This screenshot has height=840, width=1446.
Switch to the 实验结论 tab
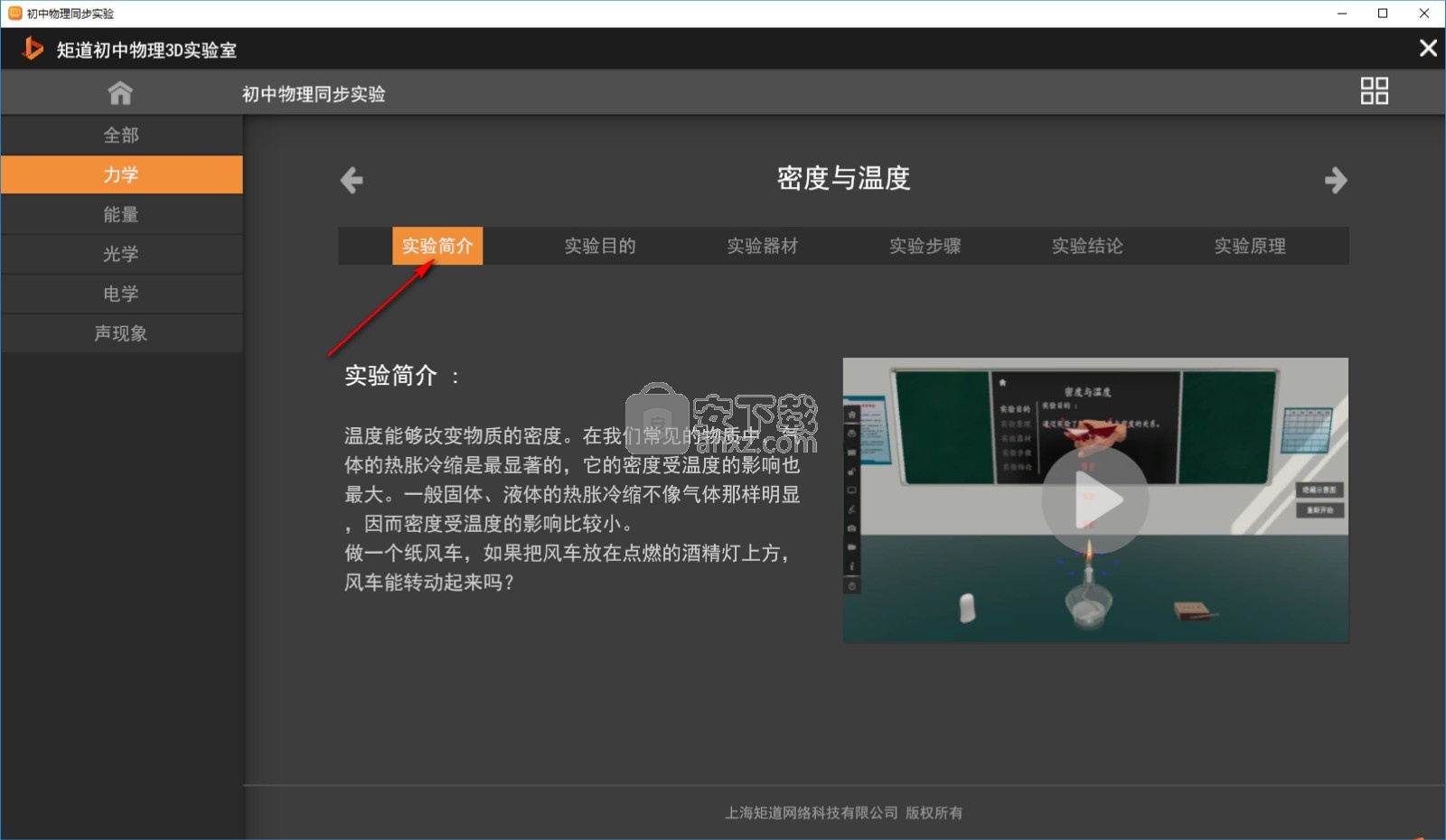click(x=1087, y=246)
